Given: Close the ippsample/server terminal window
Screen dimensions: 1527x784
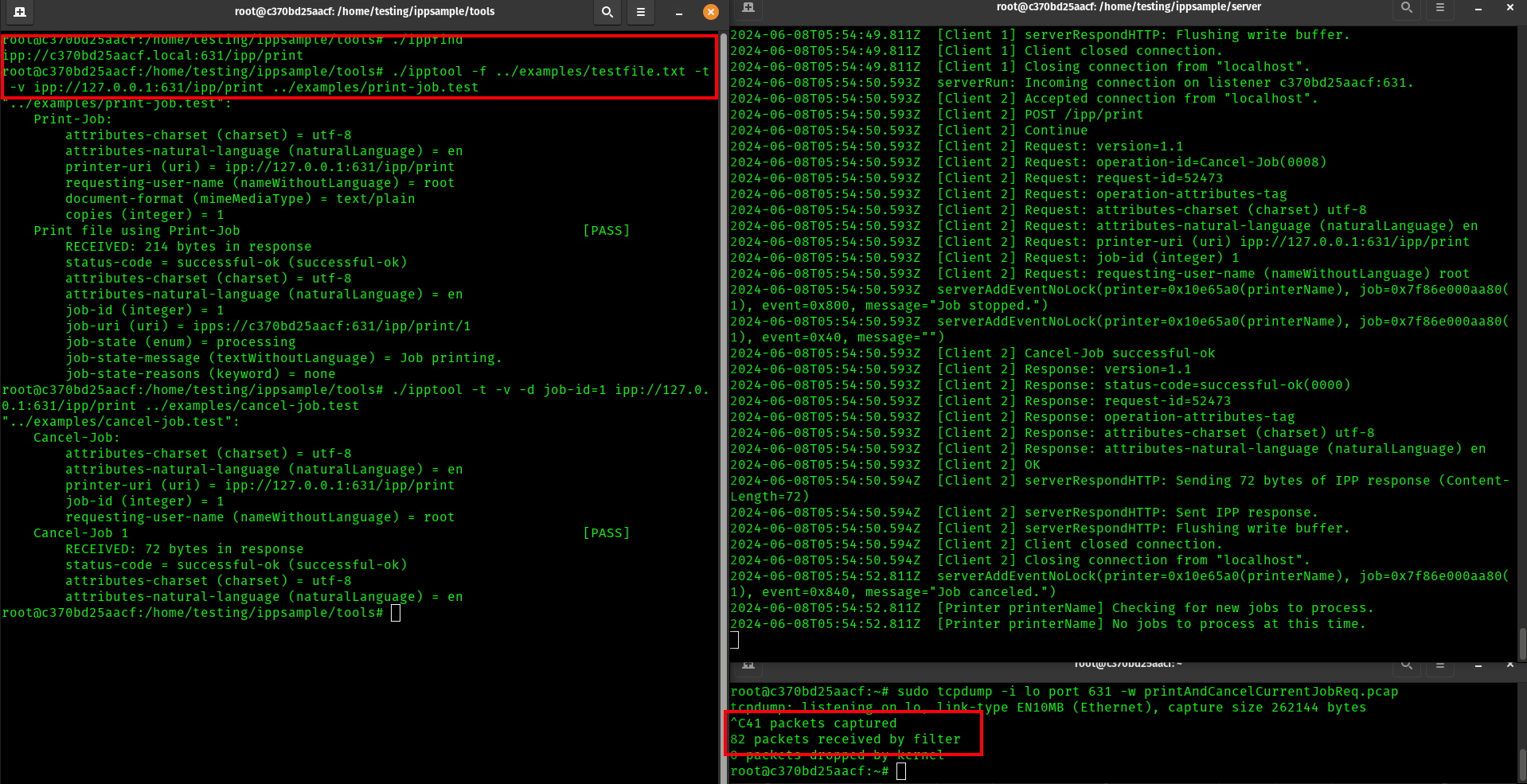Looking at the screenshot, I should pyautogui.click(x=1510, y=7).
